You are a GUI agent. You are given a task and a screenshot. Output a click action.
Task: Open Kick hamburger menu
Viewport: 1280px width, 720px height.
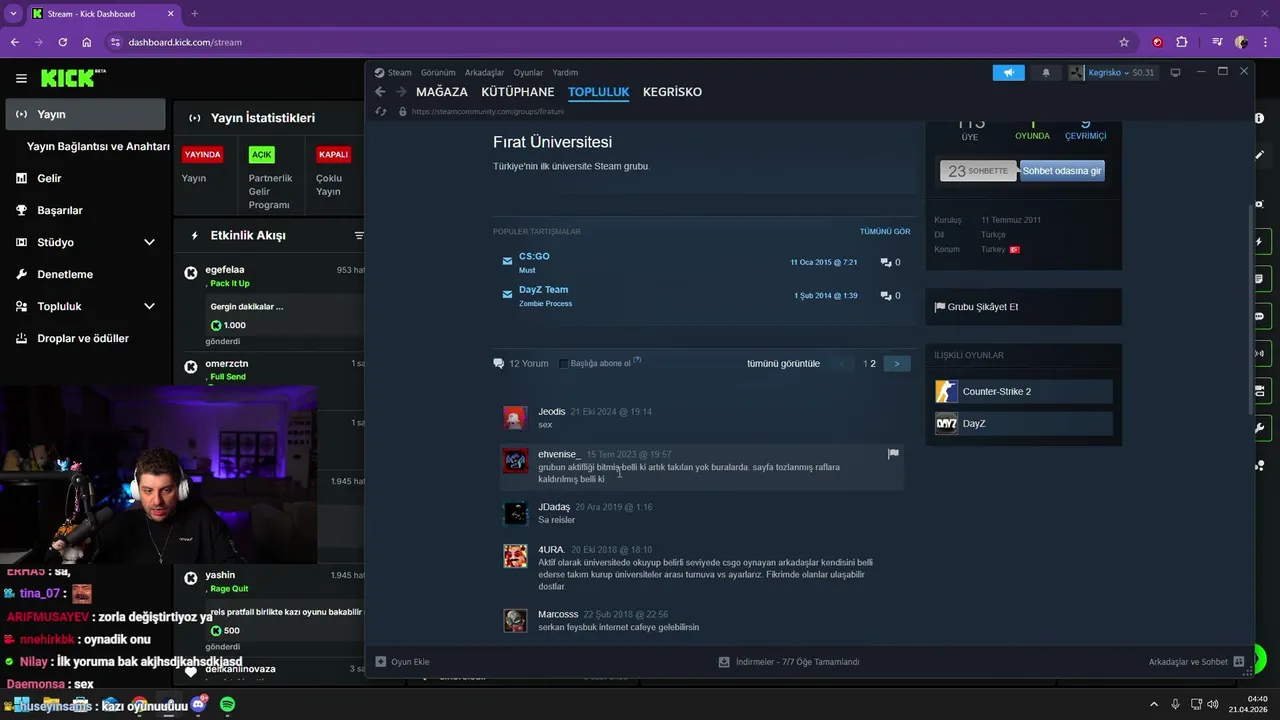coord(21,78)
